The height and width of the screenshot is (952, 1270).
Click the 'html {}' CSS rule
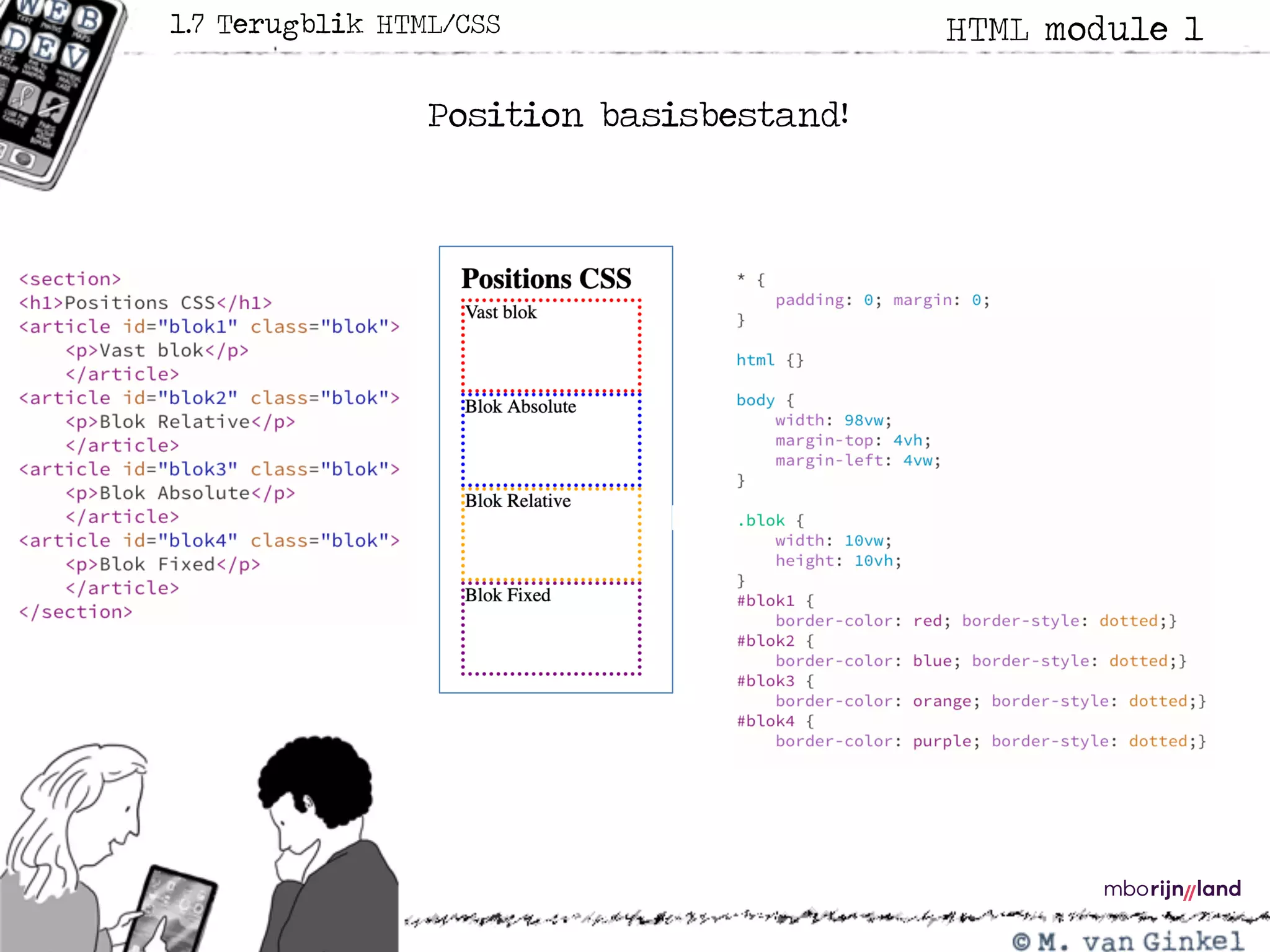pyautogui.click(x=770, y=360)
